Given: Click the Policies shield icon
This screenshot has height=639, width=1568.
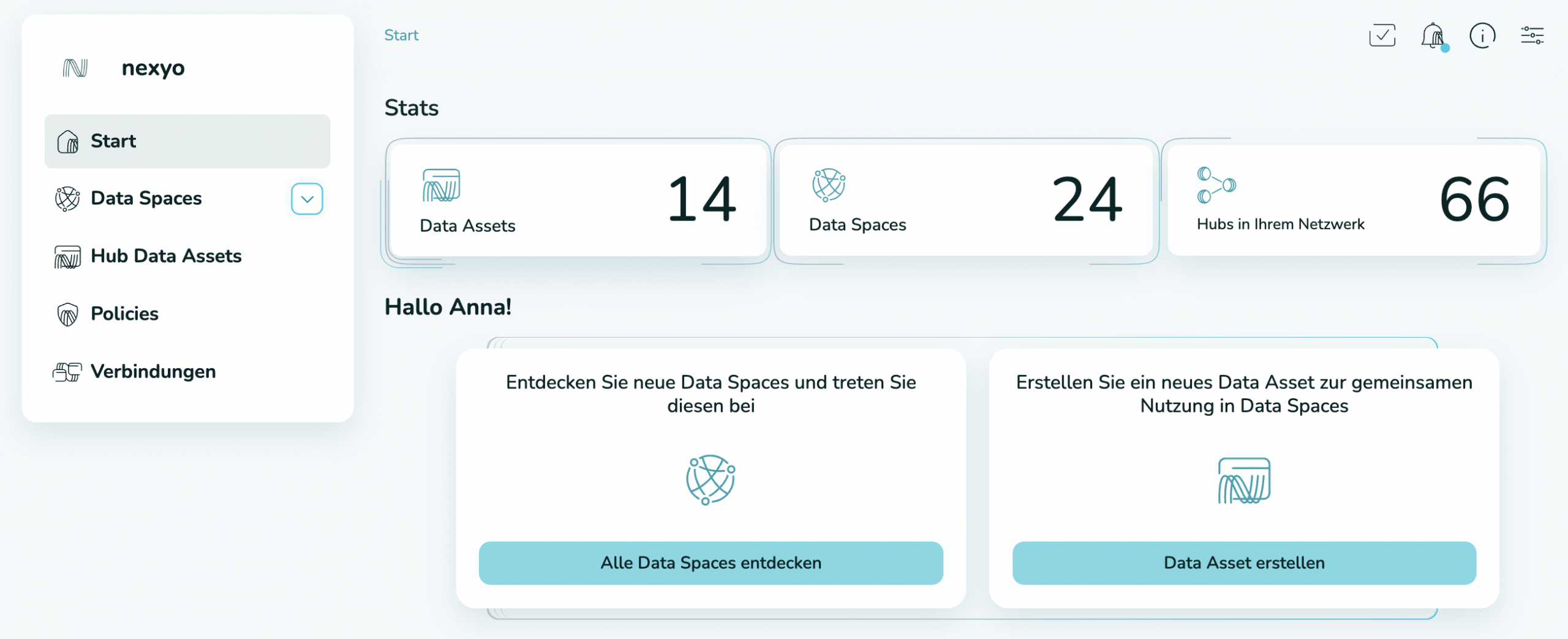Looking at the screenshot, I should click(67, 313).
